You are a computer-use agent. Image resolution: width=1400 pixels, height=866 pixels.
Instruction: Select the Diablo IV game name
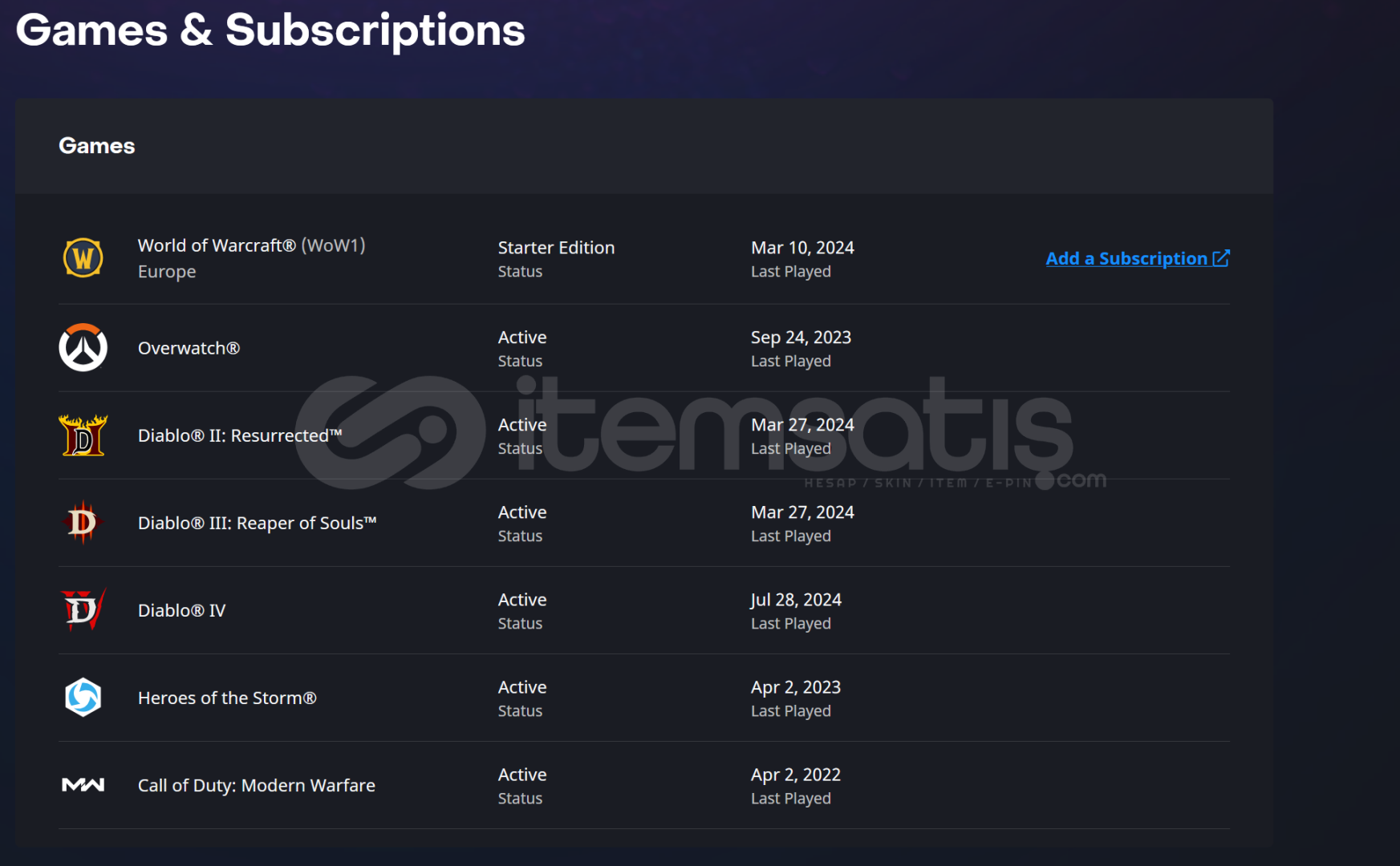click(x=181, y=610)
